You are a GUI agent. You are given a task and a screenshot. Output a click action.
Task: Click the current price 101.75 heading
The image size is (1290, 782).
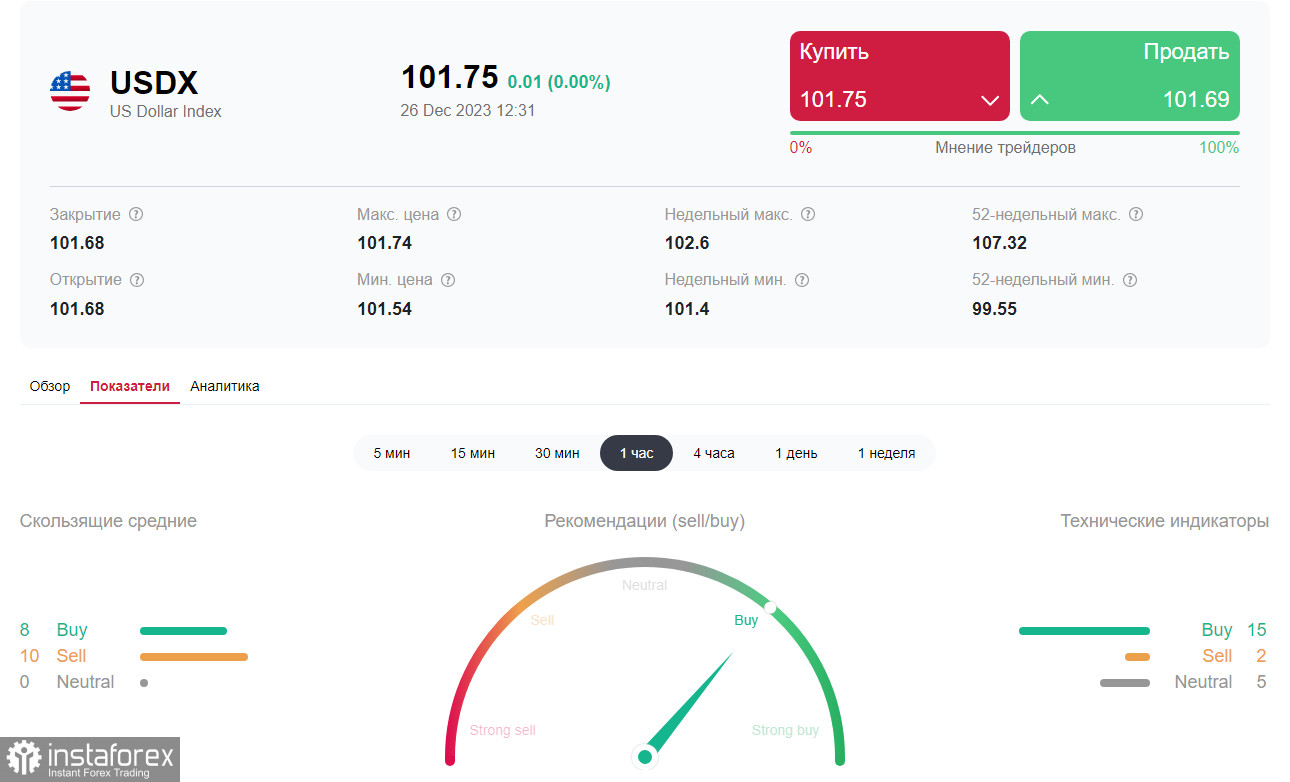click(x=449, y=77)
